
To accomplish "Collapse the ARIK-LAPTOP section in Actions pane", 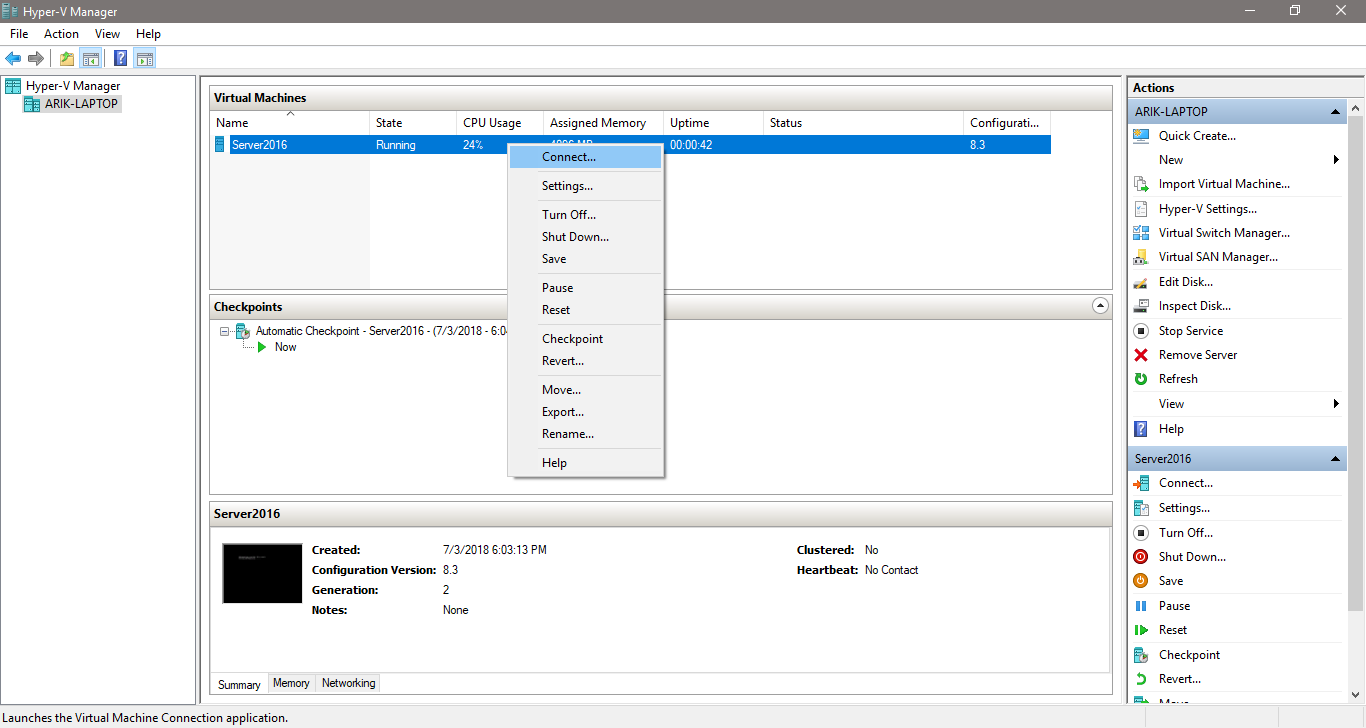I will point(1336,112).
